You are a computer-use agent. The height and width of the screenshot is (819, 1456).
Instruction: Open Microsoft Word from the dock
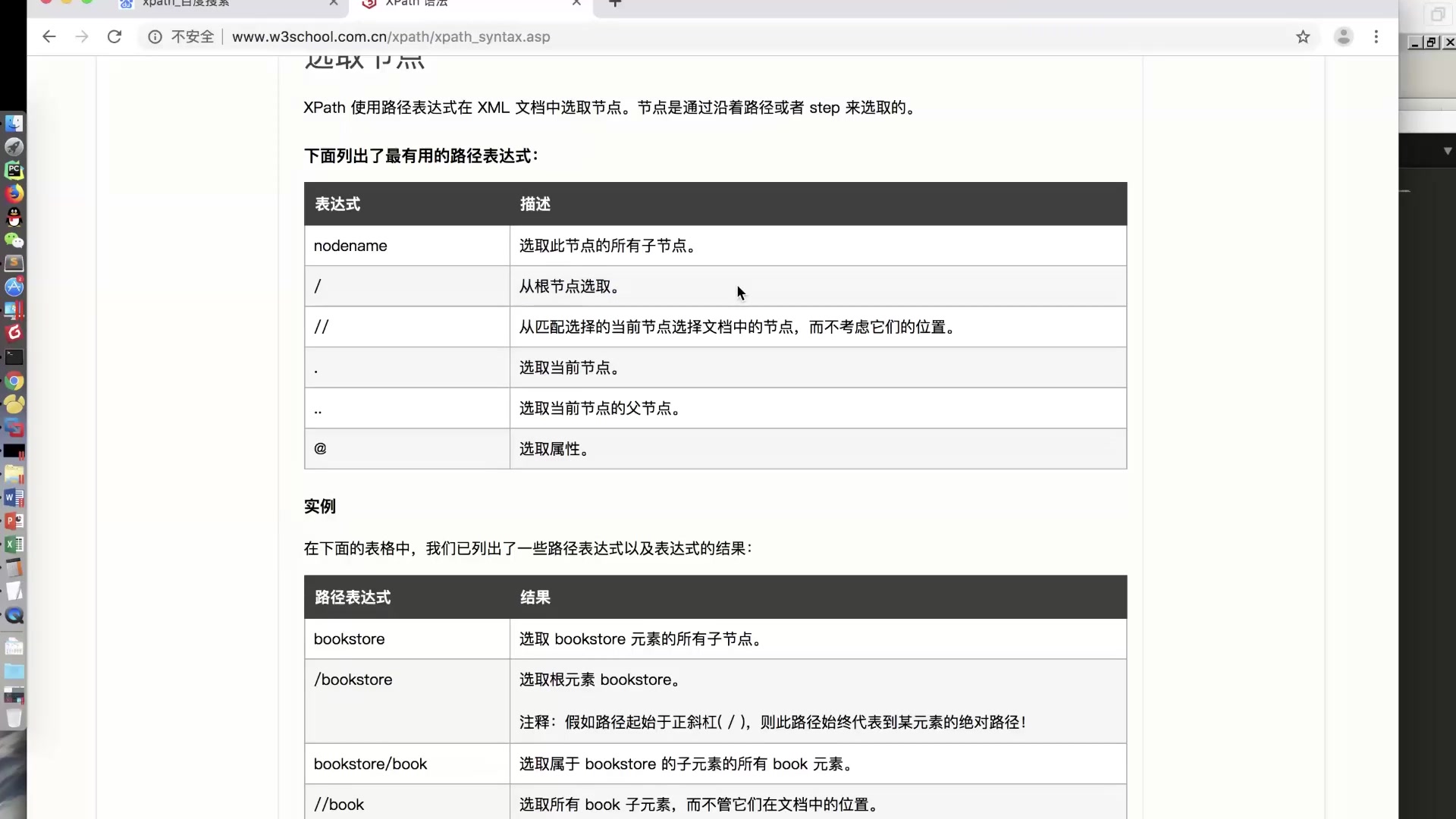point(14,498)
